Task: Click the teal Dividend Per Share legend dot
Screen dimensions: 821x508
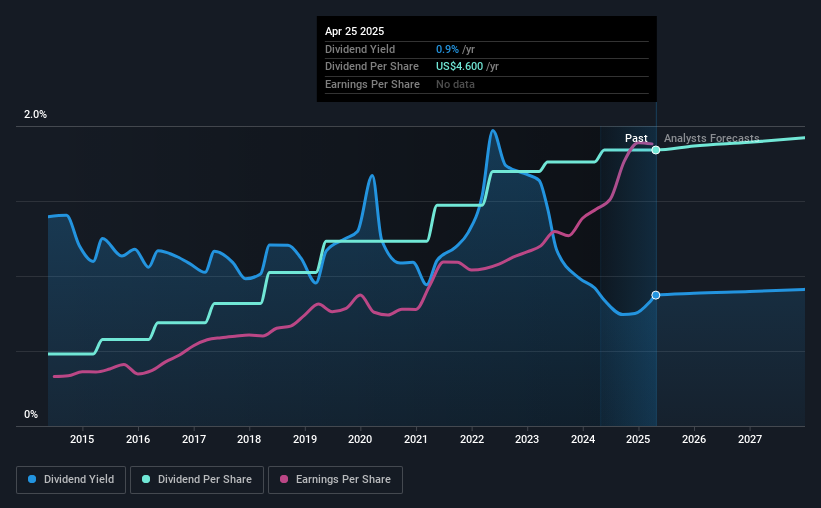Action: 146,479
